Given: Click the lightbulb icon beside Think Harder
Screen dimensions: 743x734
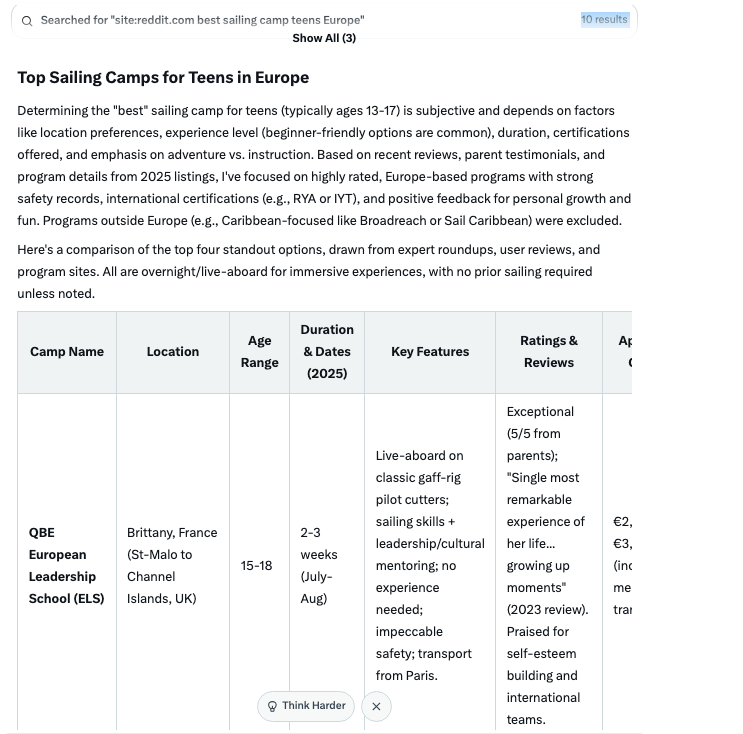Looking at the screenshot, I should click(272, 707).
